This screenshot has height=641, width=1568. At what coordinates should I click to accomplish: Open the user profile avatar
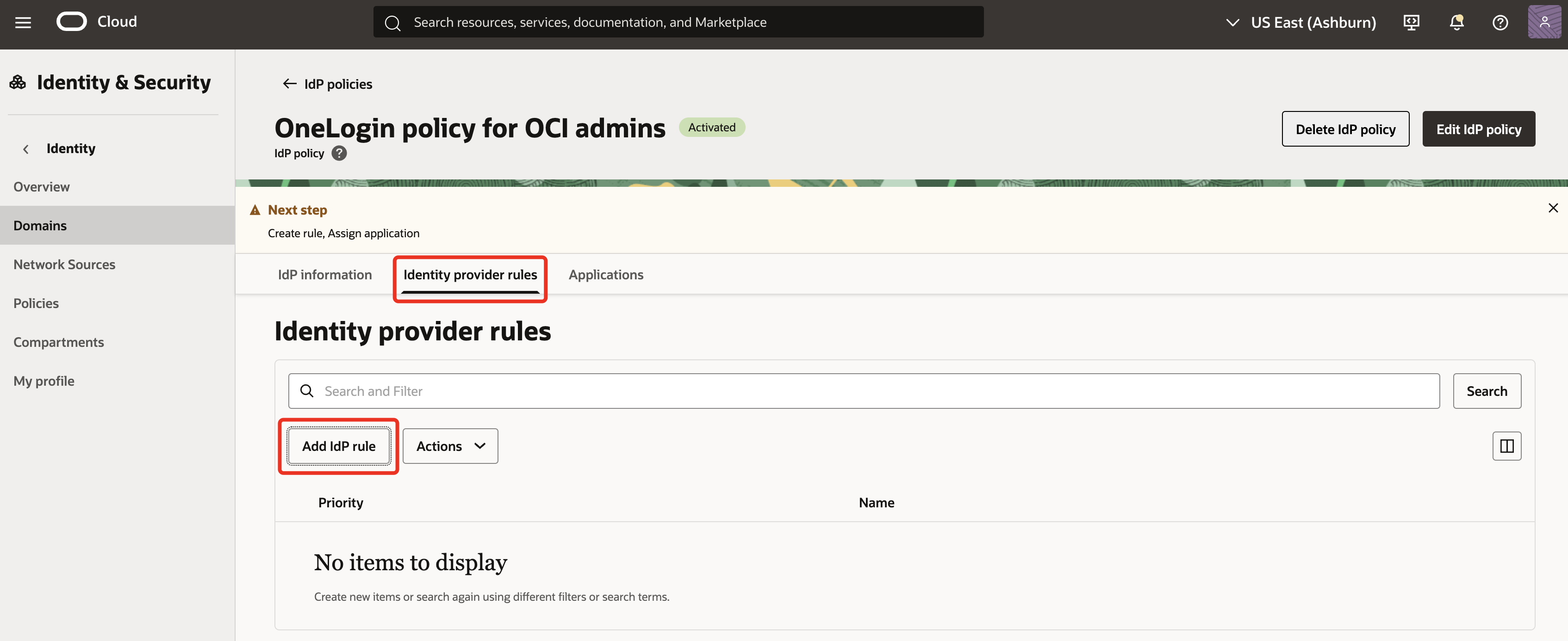pos(1545,22)
